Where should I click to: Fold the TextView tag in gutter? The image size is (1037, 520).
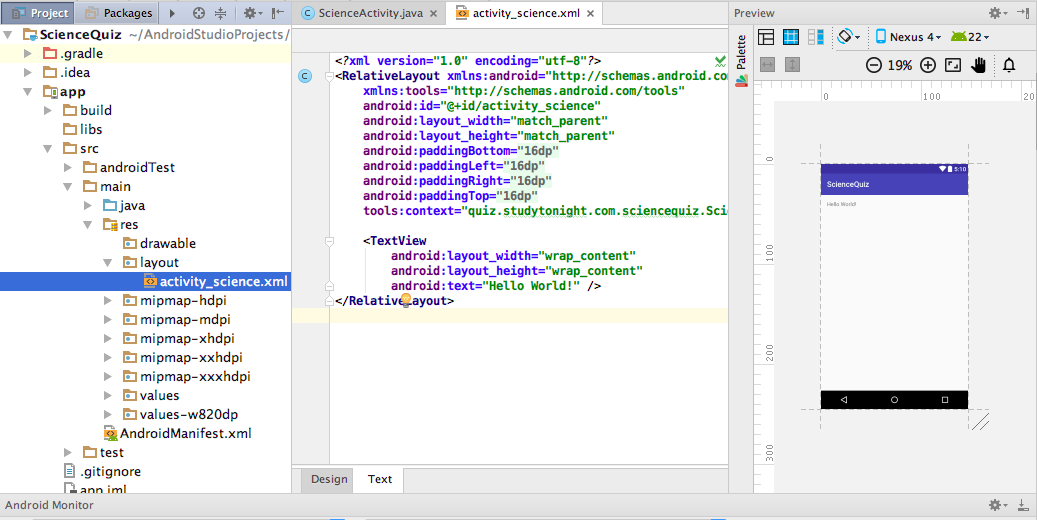pyautogui.click(x=329, y=241)
